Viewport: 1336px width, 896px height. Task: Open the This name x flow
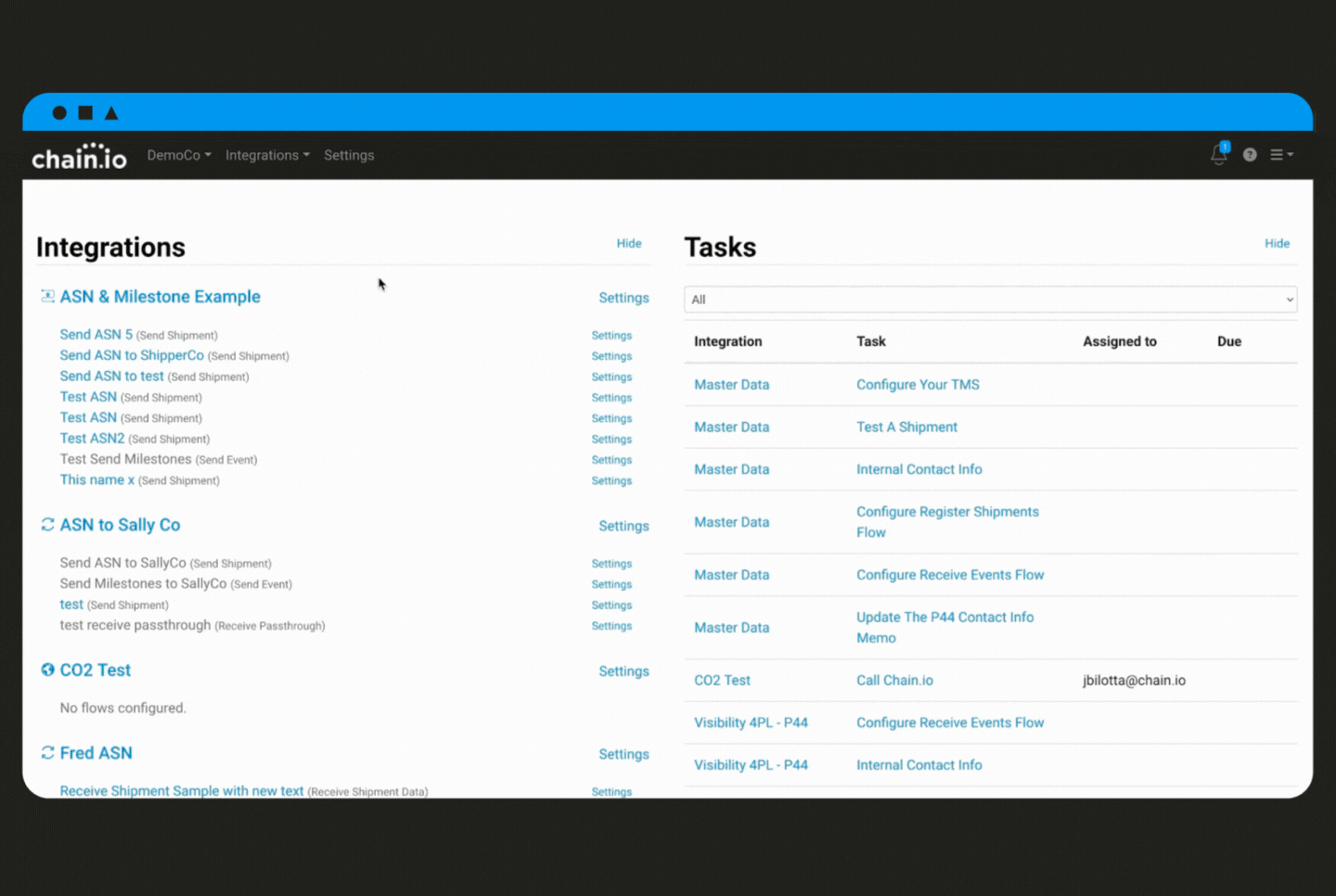point(97,480)
